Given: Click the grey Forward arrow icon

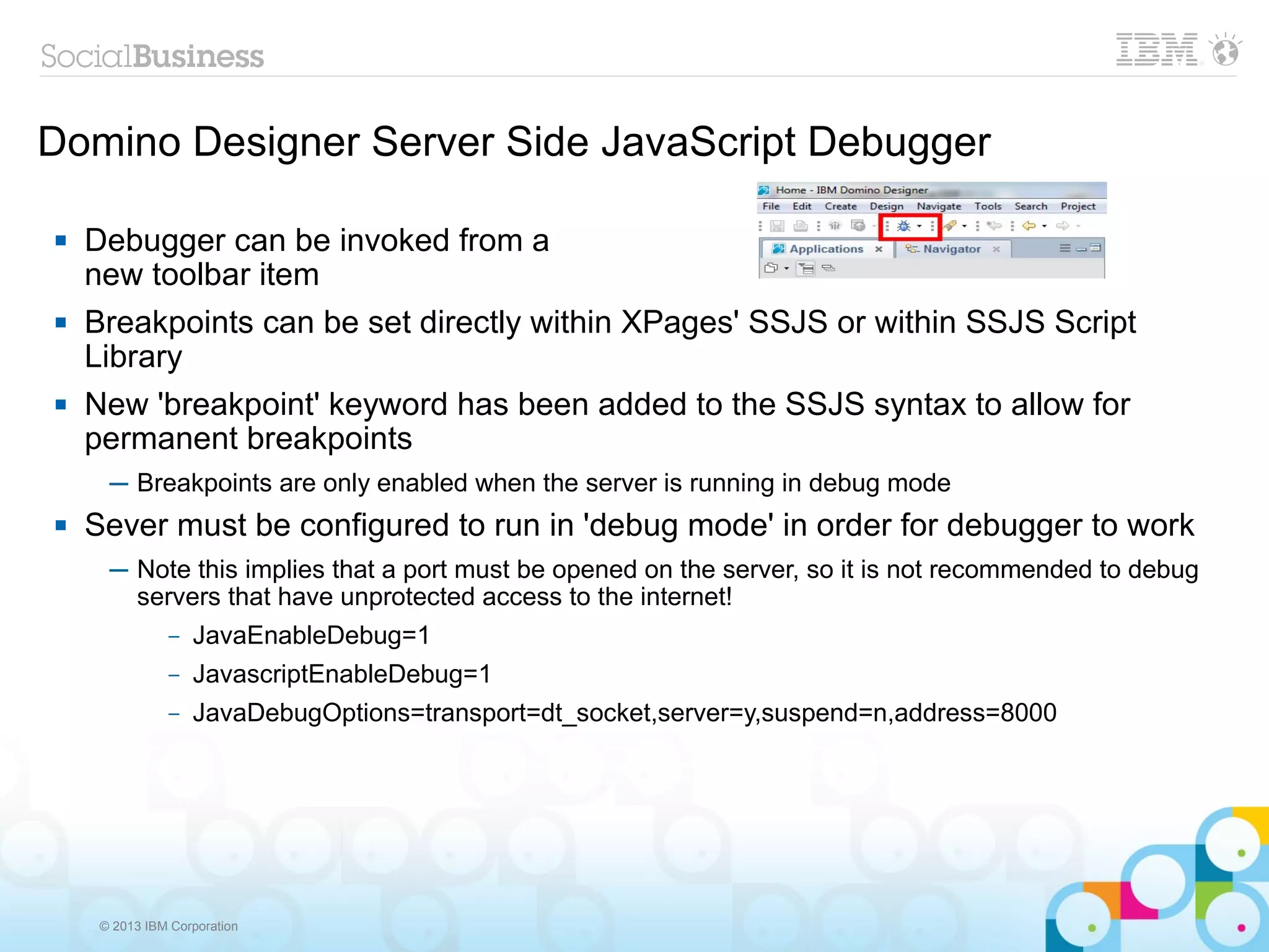Looking at the screenshot, I should coord(1063,225).
